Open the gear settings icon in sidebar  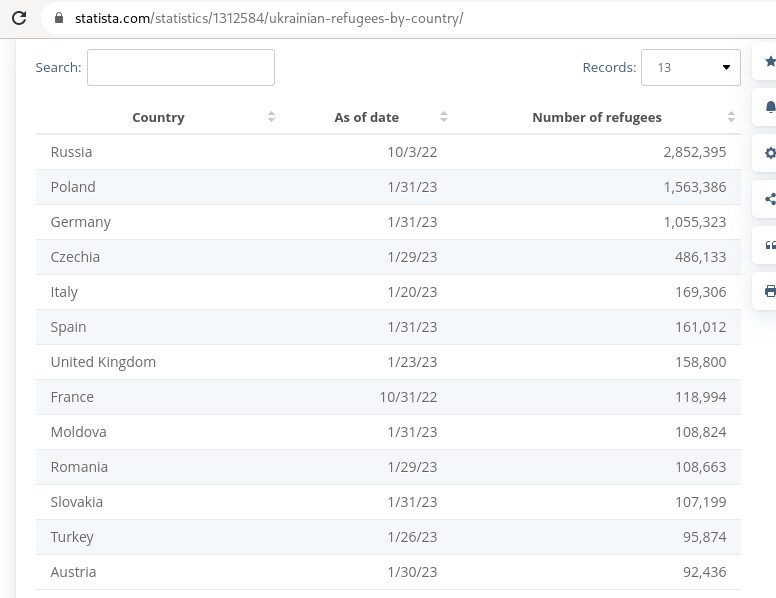[768, 153]
